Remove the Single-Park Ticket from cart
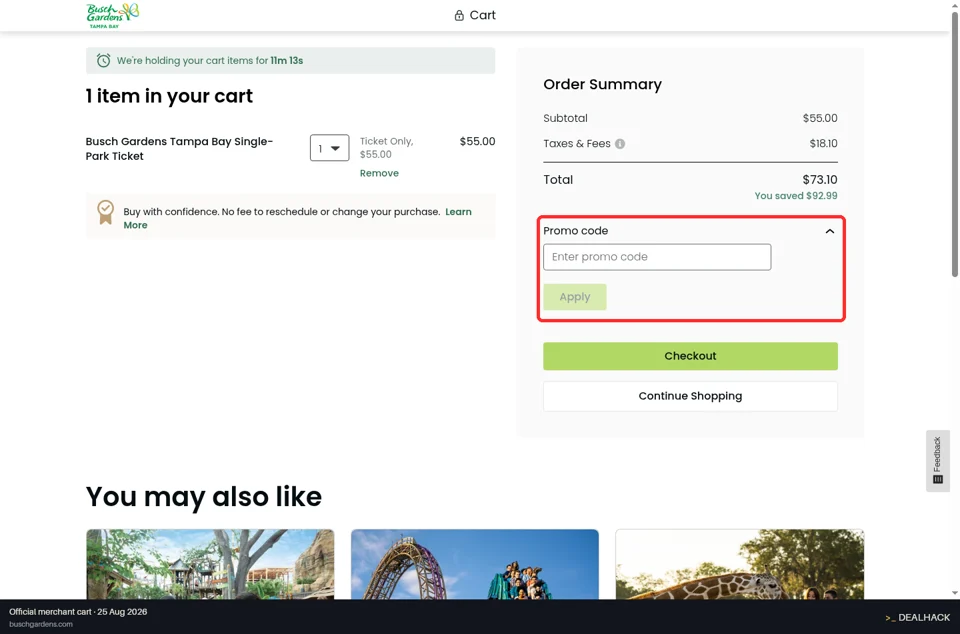Viewport: 960px width, 634px height. coord(379,173)
